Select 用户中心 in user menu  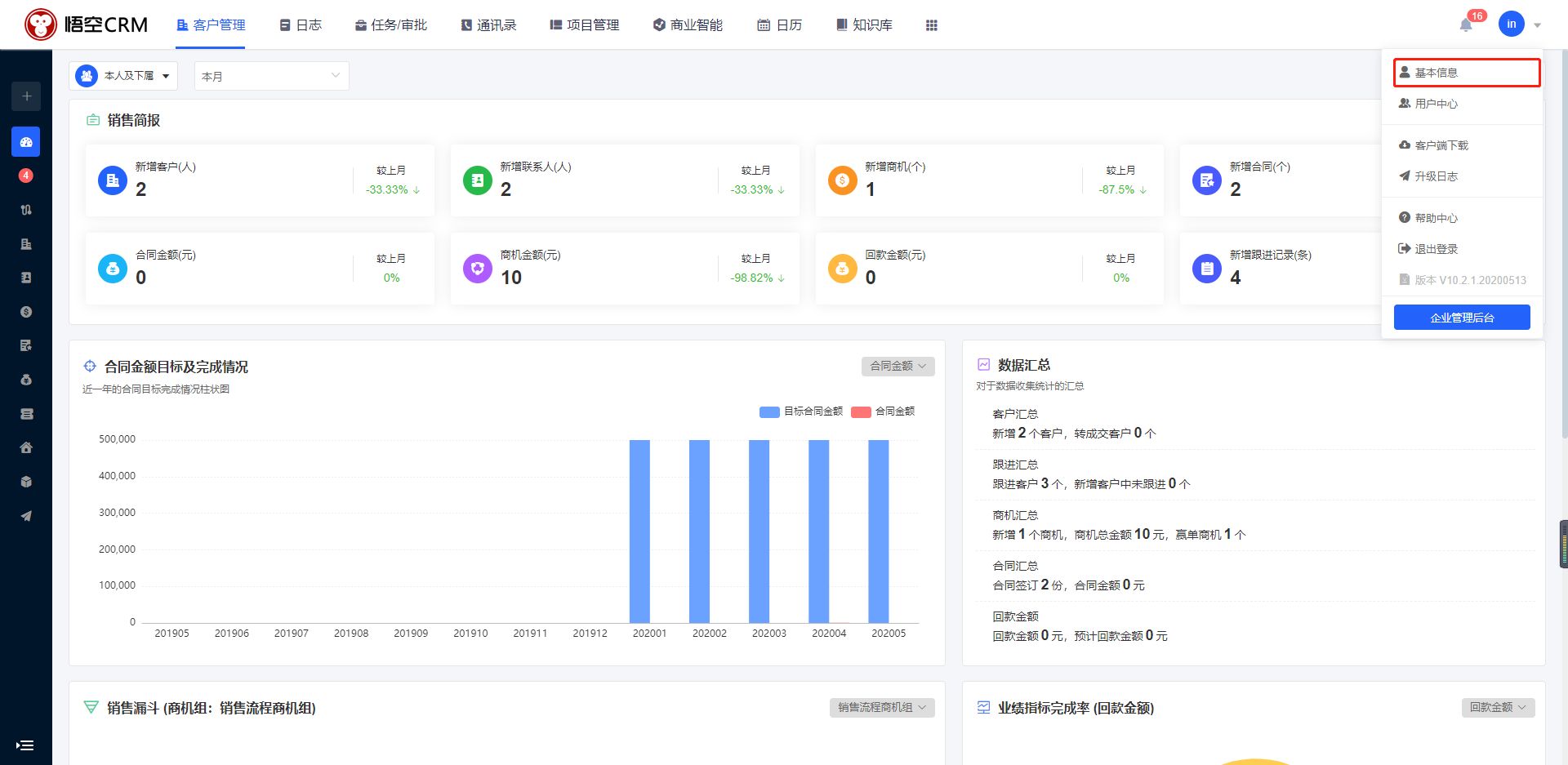click(x=1462, y=104)
